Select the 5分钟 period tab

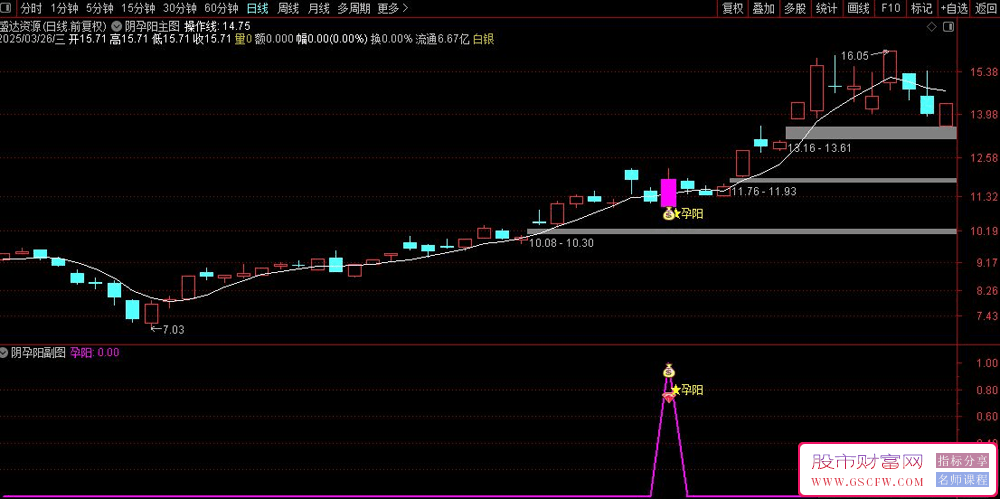click(99, 8)
